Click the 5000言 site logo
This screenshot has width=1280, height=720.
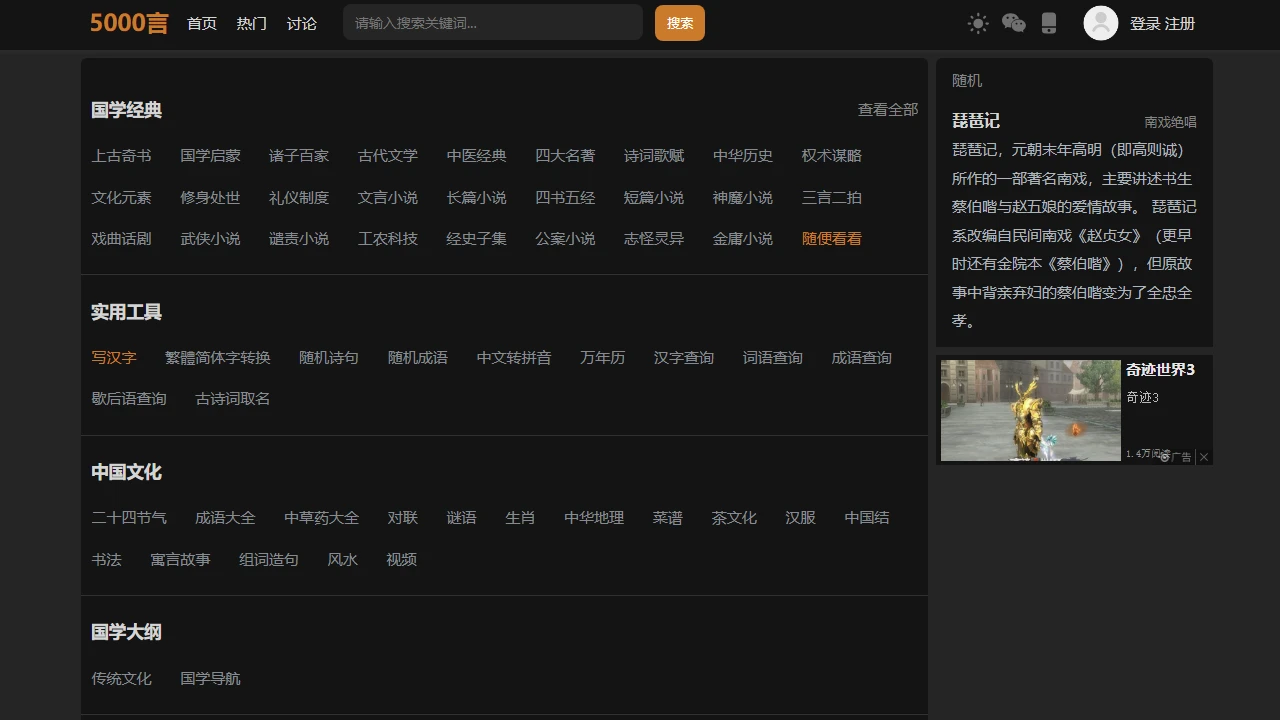pos(128,23)
